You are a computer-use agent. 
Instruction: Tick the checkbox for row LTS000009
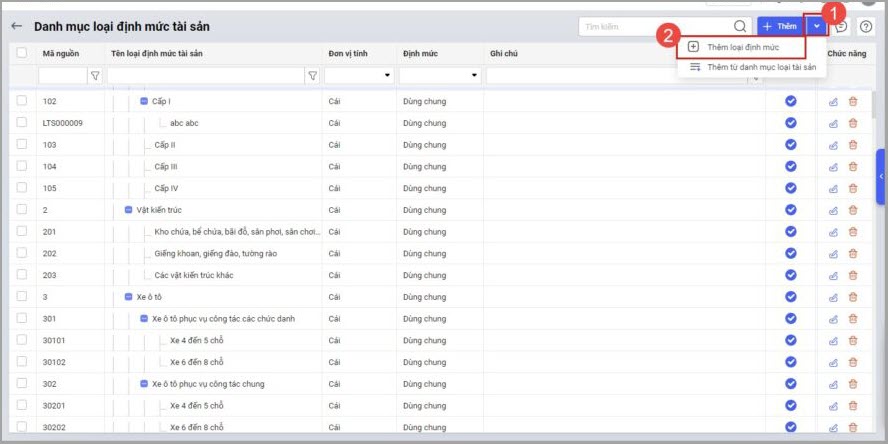click(22, 123)
